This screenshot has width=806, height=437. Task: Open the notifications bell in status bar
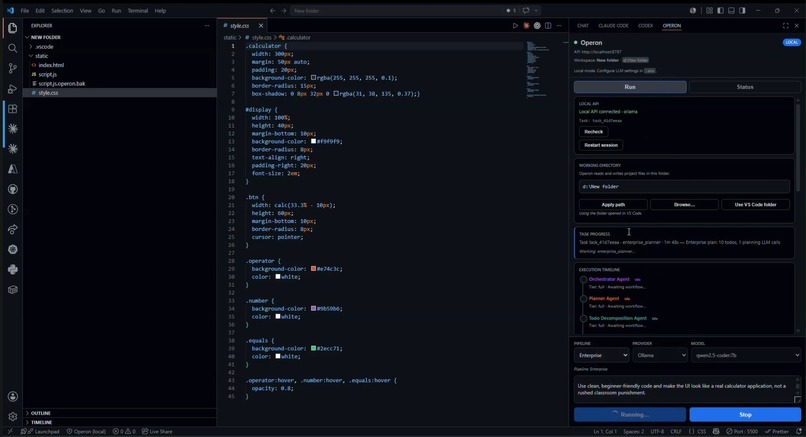pos(799,431)
